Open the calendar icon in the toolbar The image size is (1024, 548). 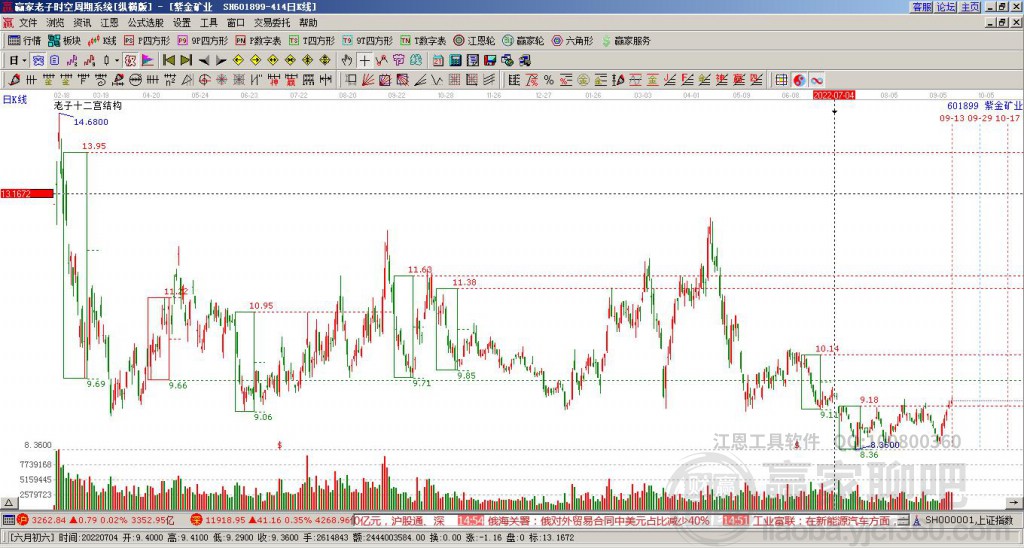point(438,60)
